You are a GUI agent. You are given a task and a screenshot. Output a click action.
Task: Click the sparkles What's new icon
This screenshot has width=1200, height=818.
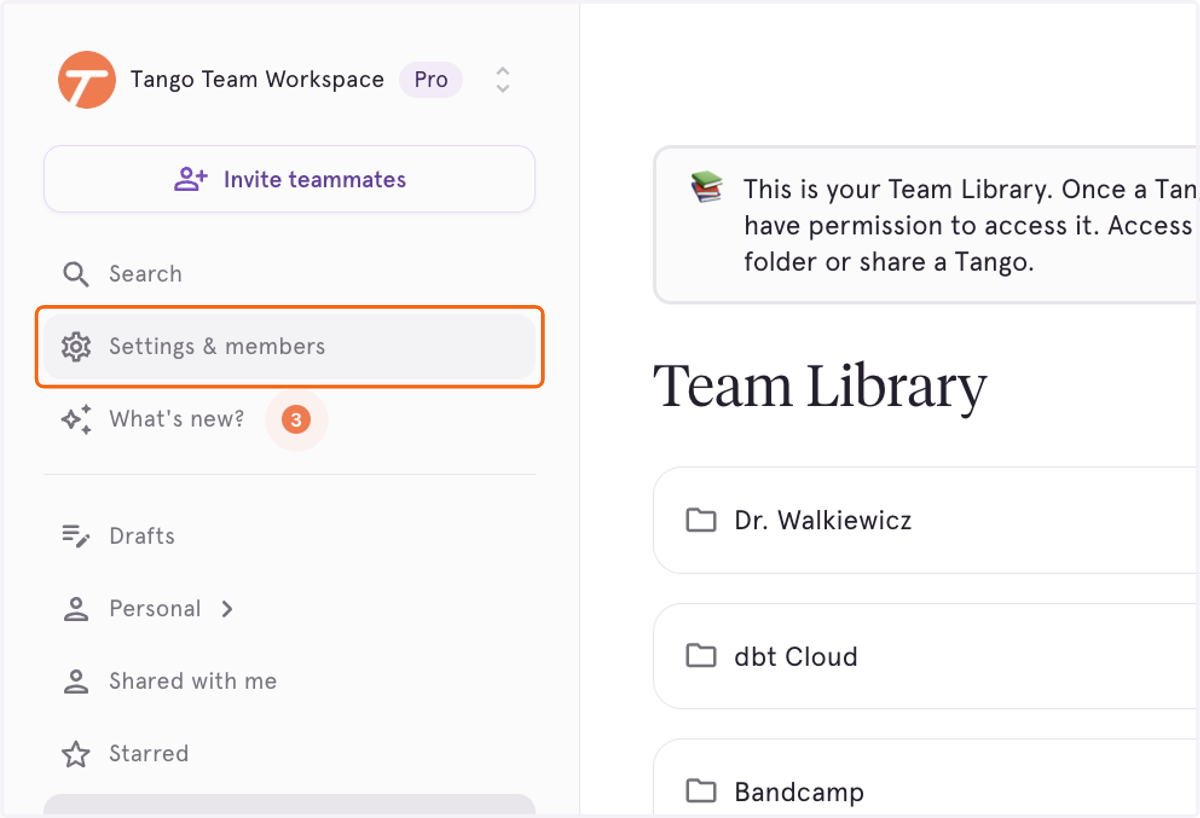click(76, 419)
